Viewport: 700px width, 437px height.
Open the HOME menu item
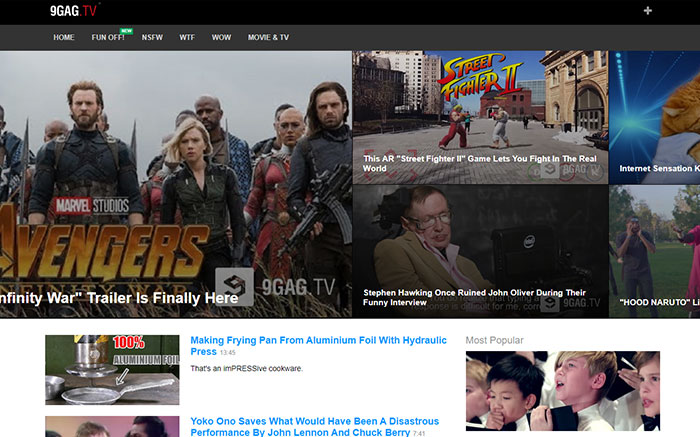(x=64, y=37)
